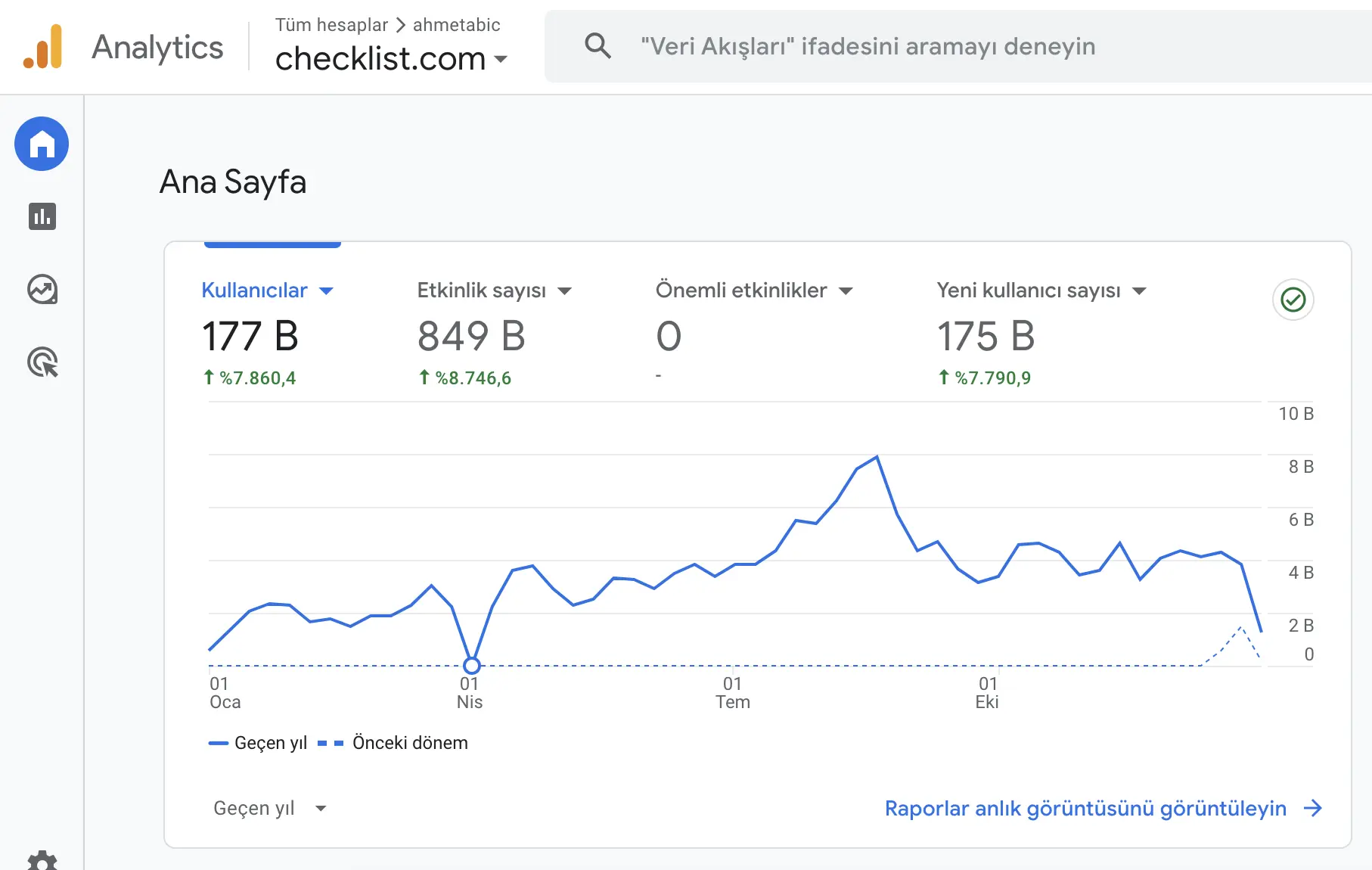Open the Reports bar chart icon

coord(42,216)
